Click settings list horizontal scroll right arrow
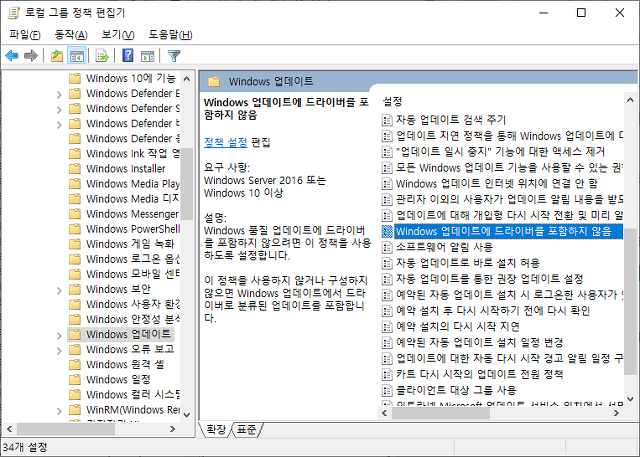Viewport: 640px width, 457px height. (x=616, y=413)
